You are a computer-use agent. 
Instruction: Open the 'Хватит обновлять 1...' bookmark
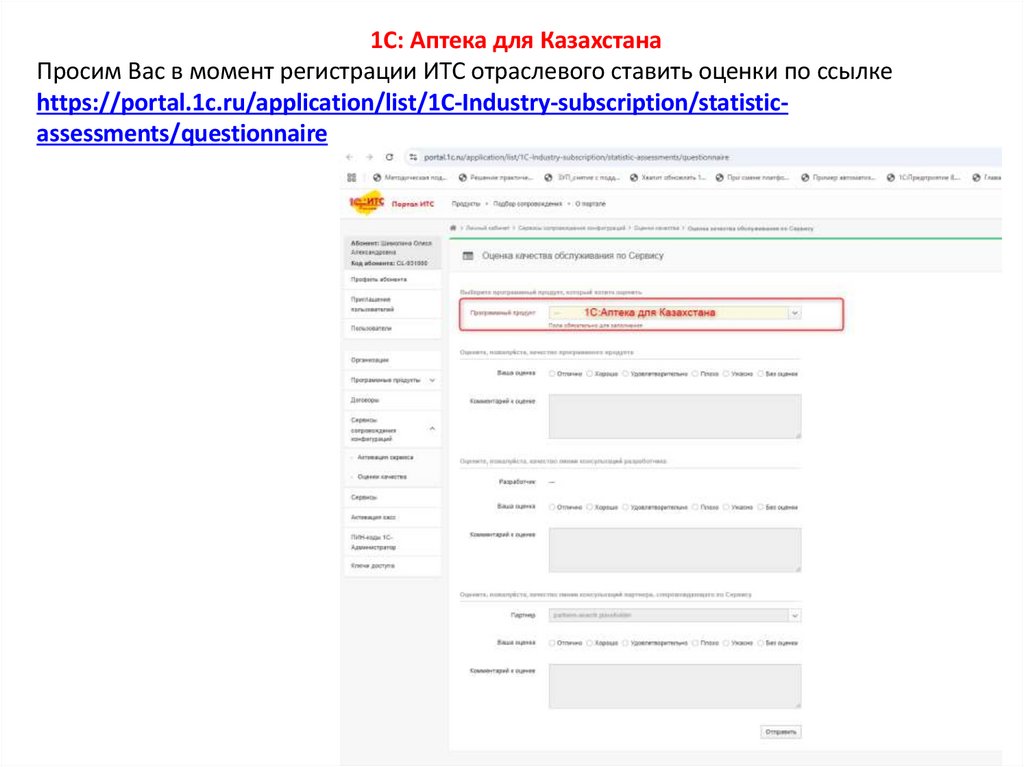pos(667,178)
